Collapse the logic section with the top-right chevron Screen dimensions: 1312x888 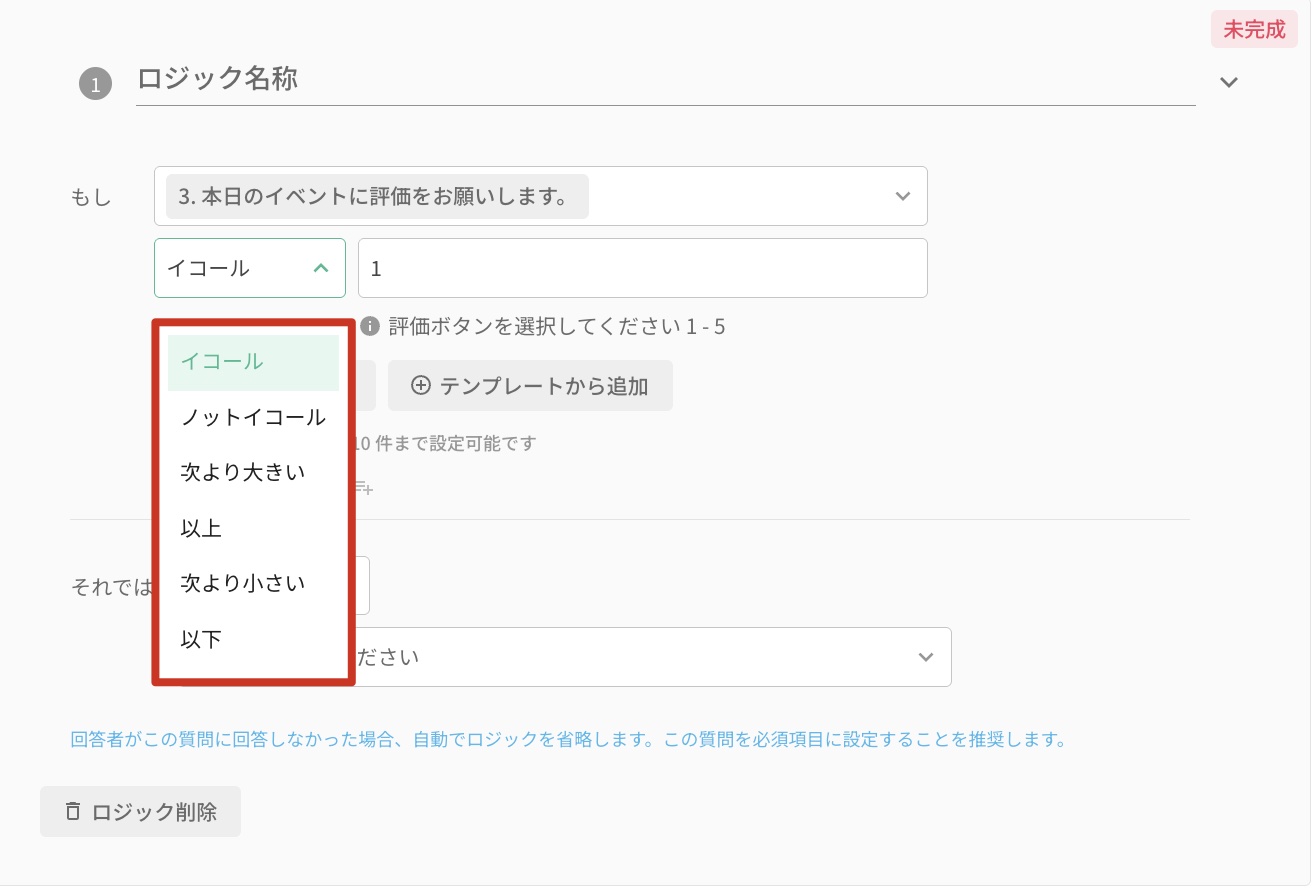click(1229, 82)
